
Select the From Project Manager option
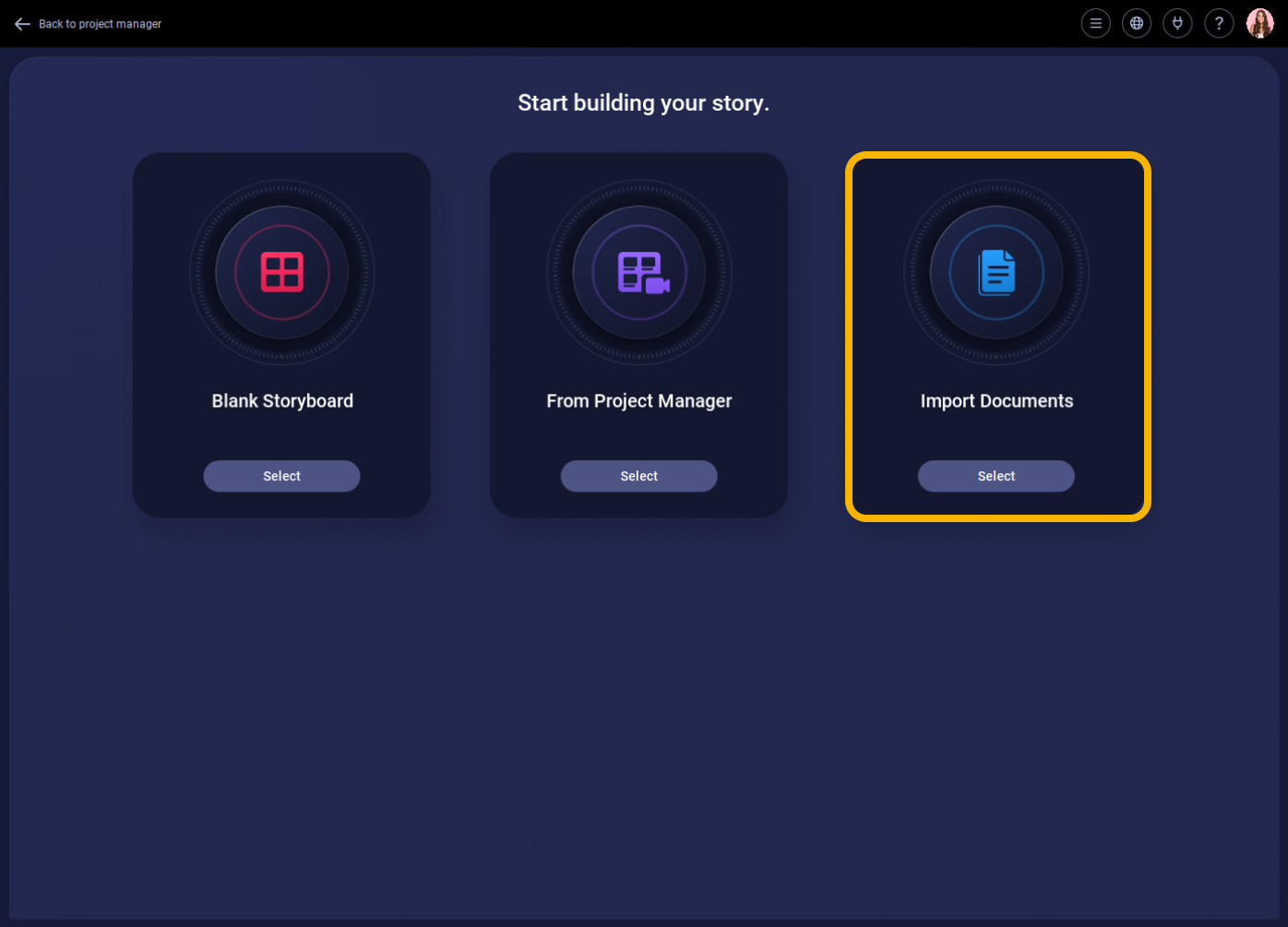[638, 476]
